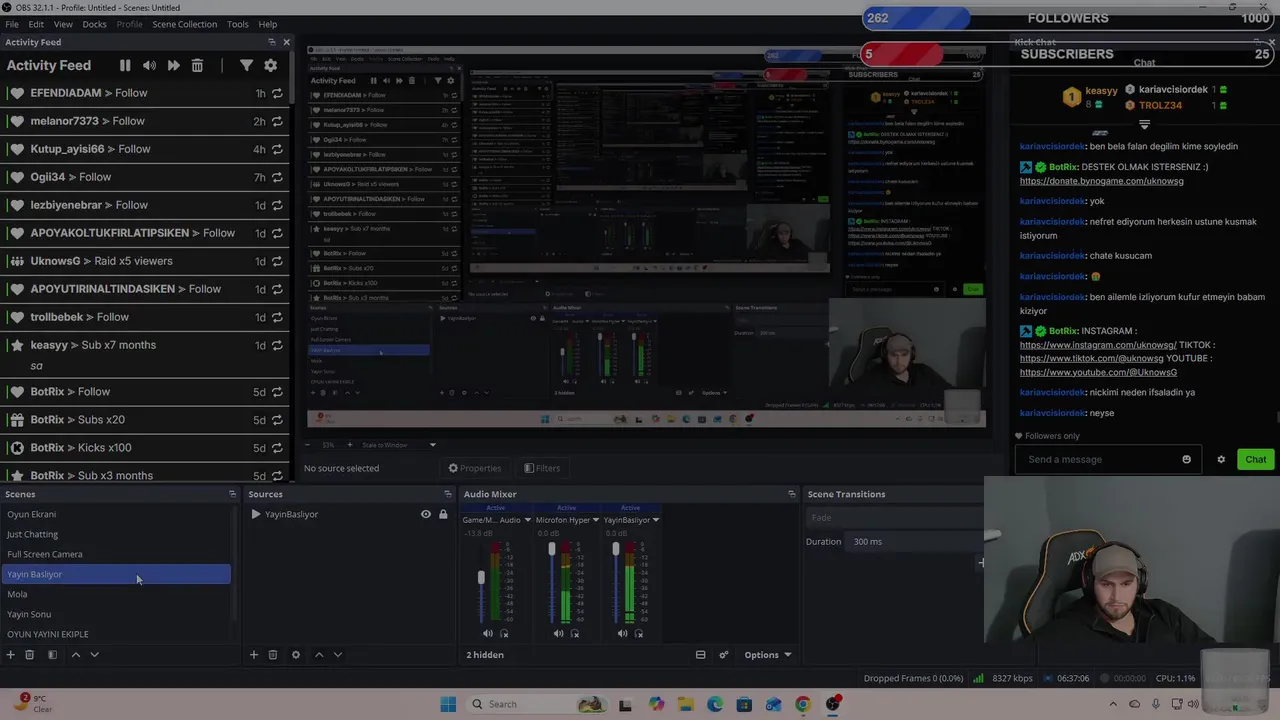Viewport: 1280px width, 720px height.
Task: Switch Audio Mixer layout icon
Action: coord(700,655)
